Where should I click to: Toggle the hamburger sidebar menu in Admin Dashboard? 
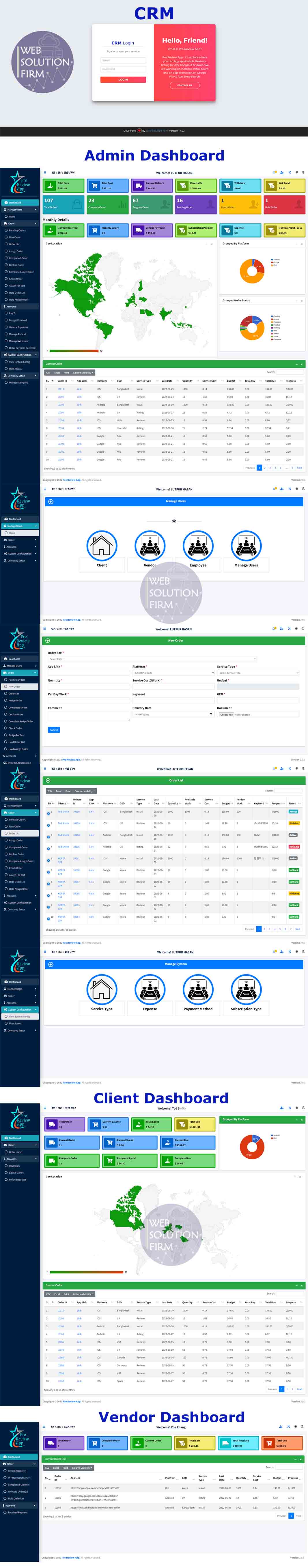[x=45, y=172]
